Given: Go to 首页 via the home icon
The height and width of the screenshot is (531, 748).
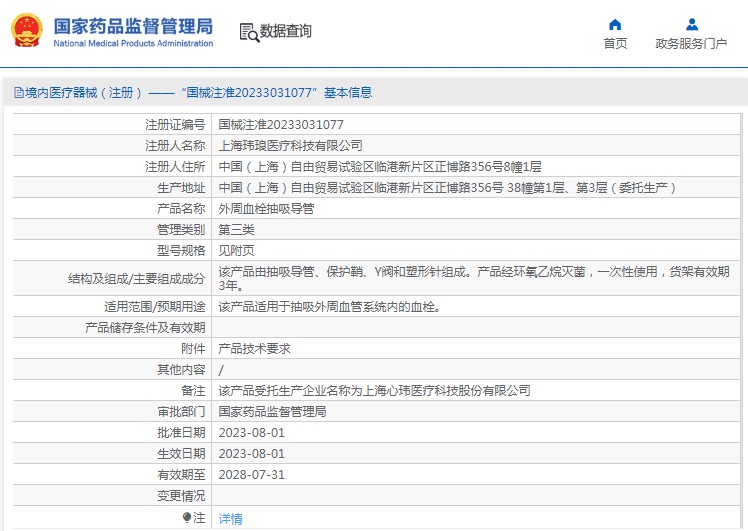Looking at the screenshot, I should 615,24.
